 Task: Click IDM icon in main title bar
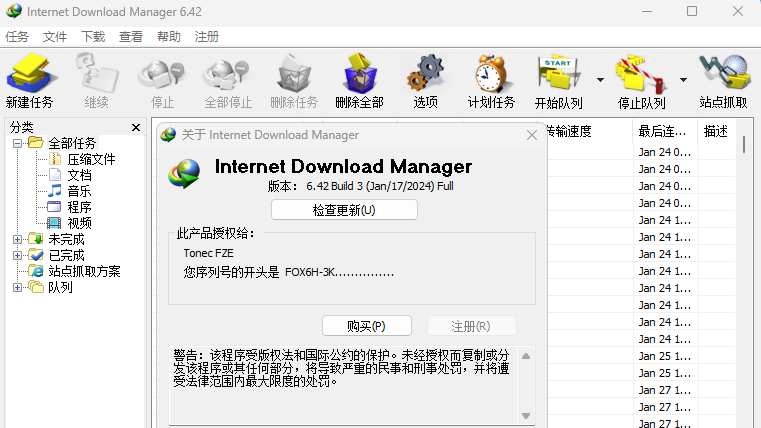point(14,11)
